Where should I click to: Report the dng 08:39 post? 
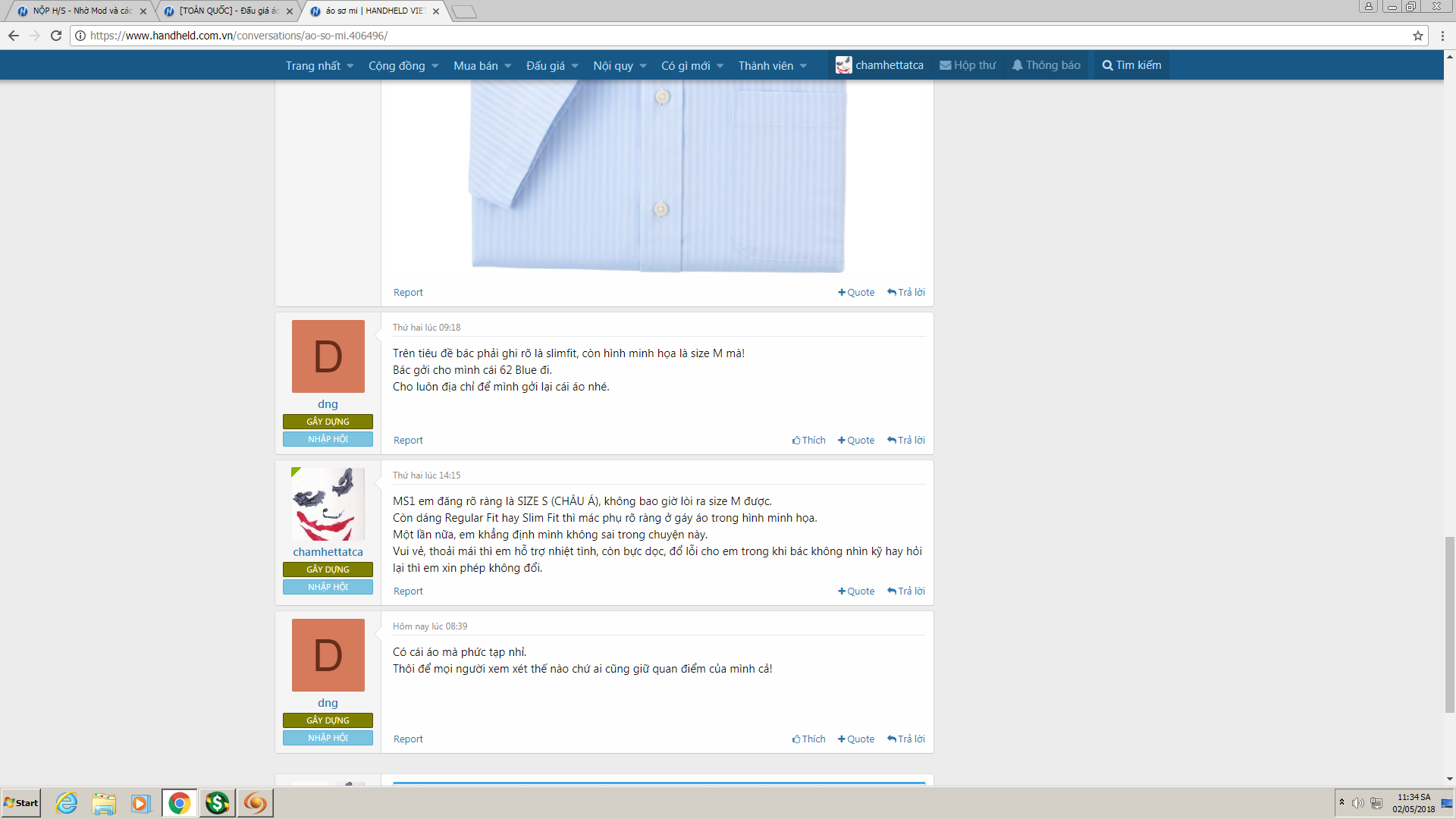(408, 739)
